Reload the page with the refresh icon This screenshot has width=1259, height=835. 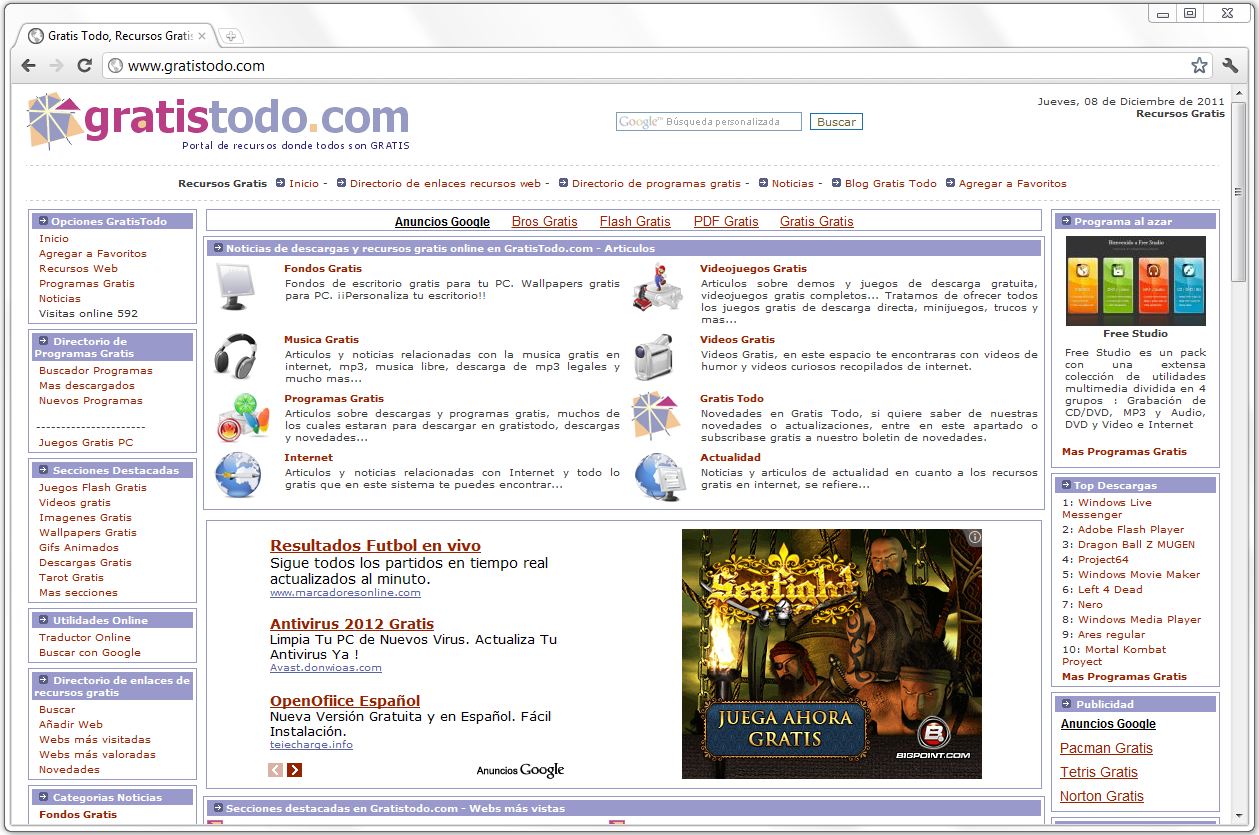point(85,66)
